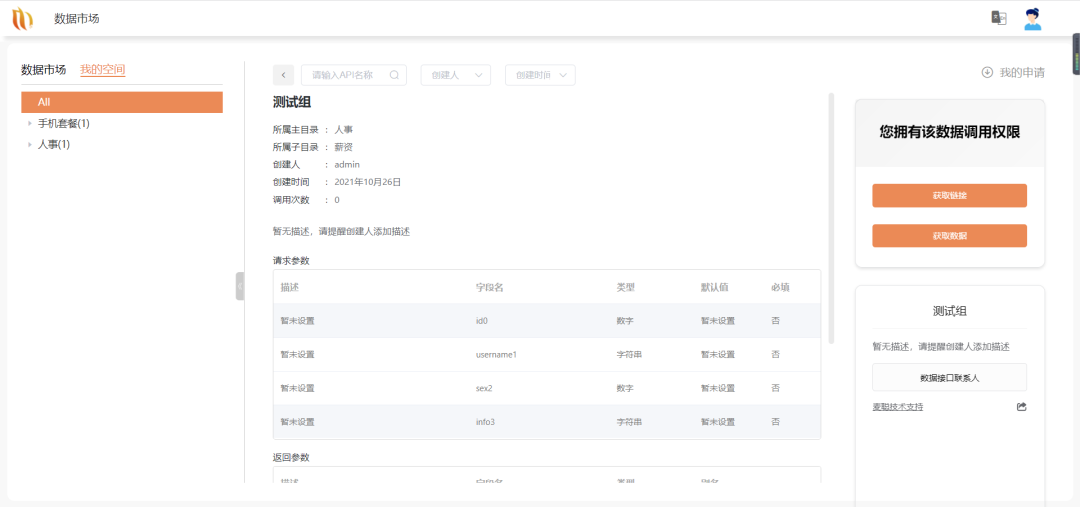This screenshot has height=507, width=1080.
Task: Click the back arrow button
Action: click(284, 75)
